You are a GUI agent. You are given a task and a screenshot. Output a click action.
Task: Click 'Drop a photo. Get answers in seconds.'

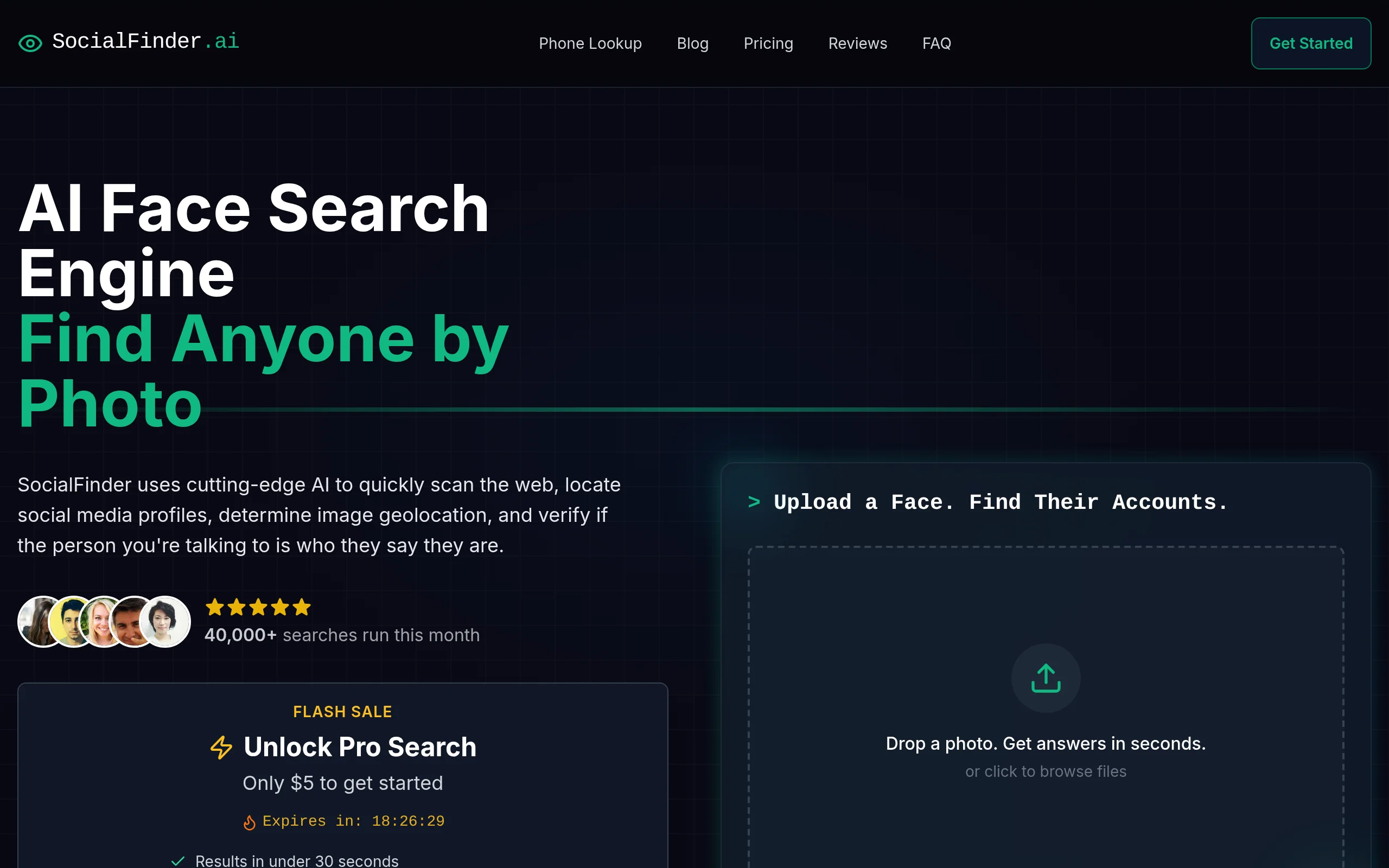coord(1045,743)
